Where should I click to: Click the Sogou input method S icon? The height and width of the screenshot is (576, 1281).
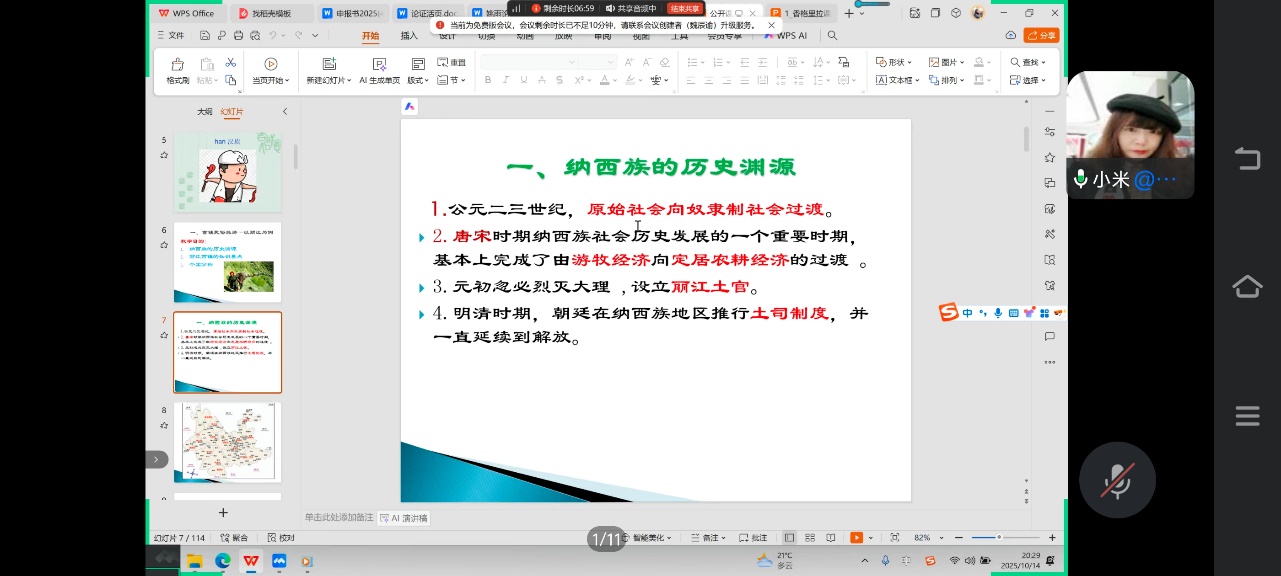[948, 313]
